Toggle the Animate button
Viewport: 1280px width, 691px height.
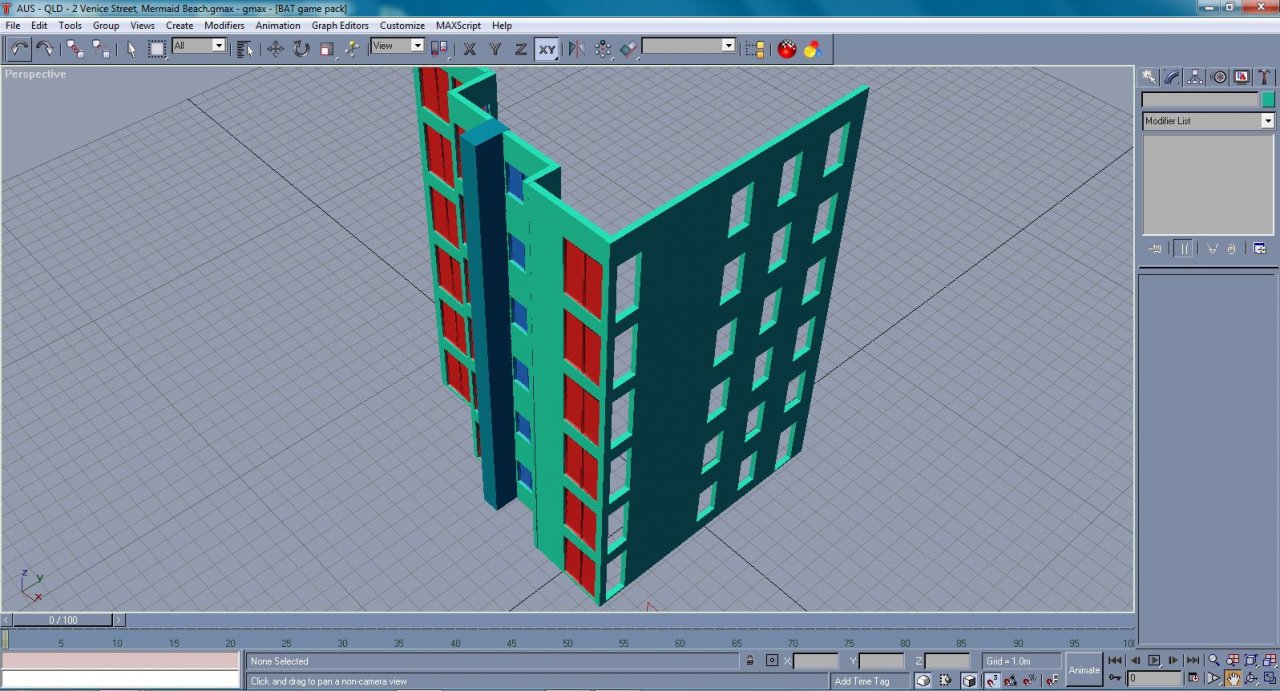tap(1084, 670)
